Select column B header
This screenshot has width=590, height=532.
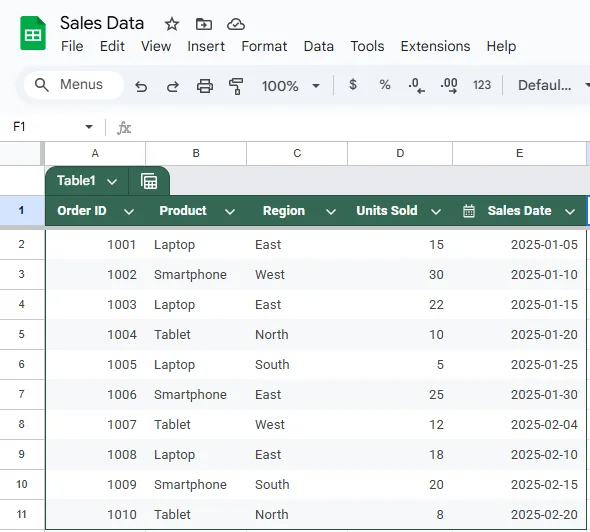coord(196,154)
